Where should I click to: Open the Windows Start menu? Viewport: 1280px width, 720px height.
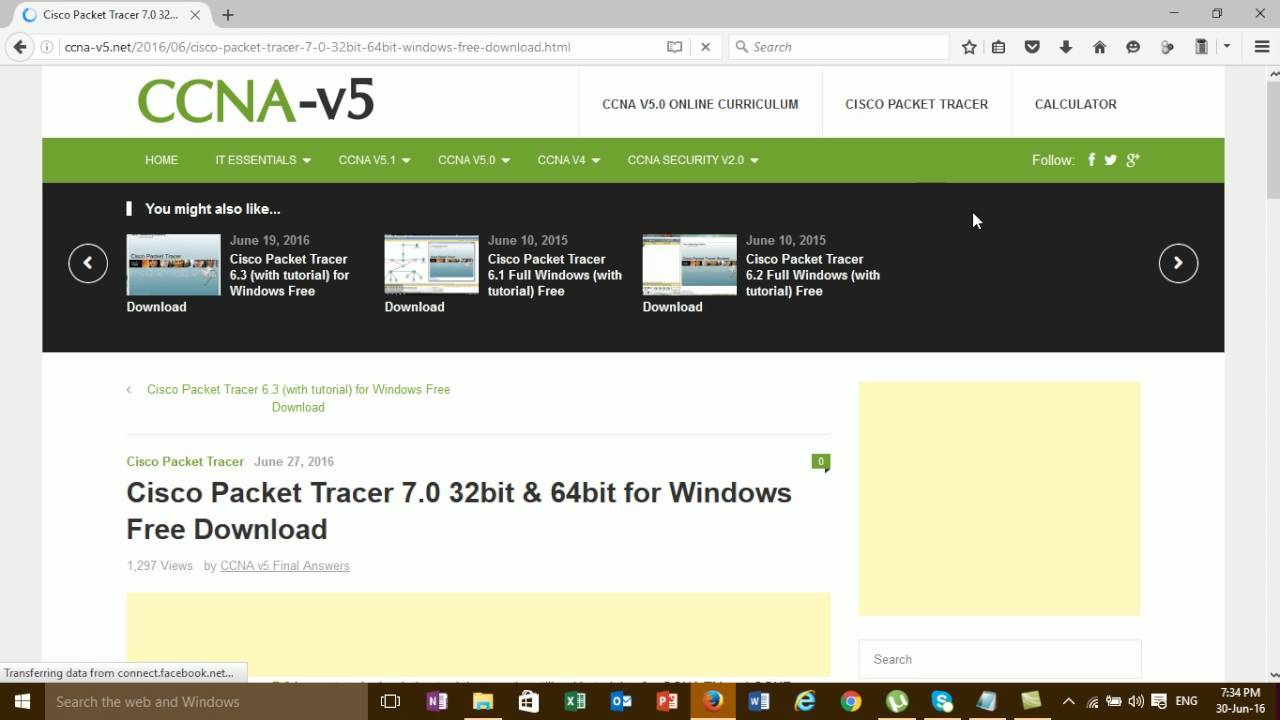(x=22, y=701)
